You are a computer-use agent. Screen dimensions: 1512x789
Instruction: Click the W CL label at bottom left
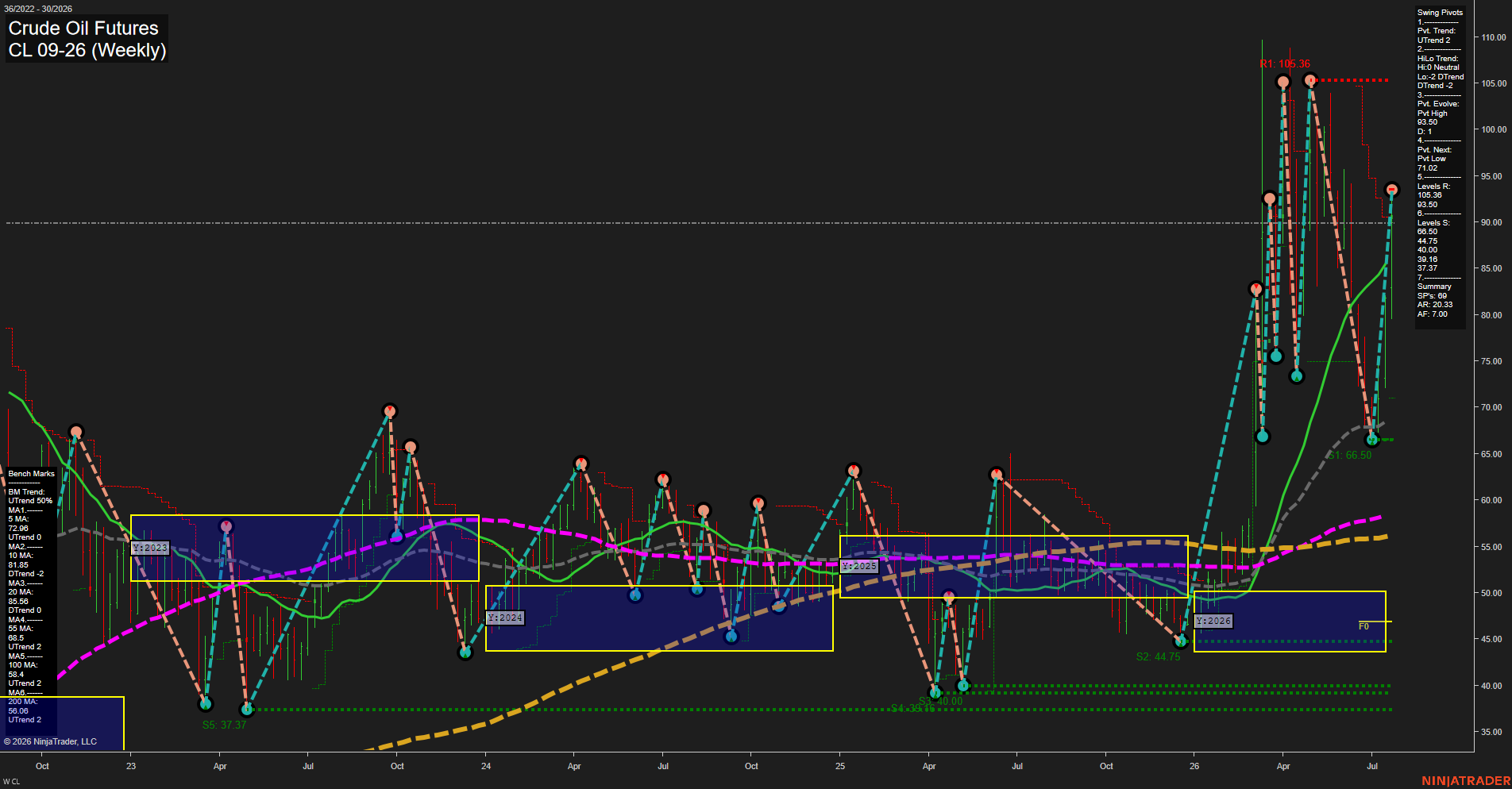pos(11,782)
